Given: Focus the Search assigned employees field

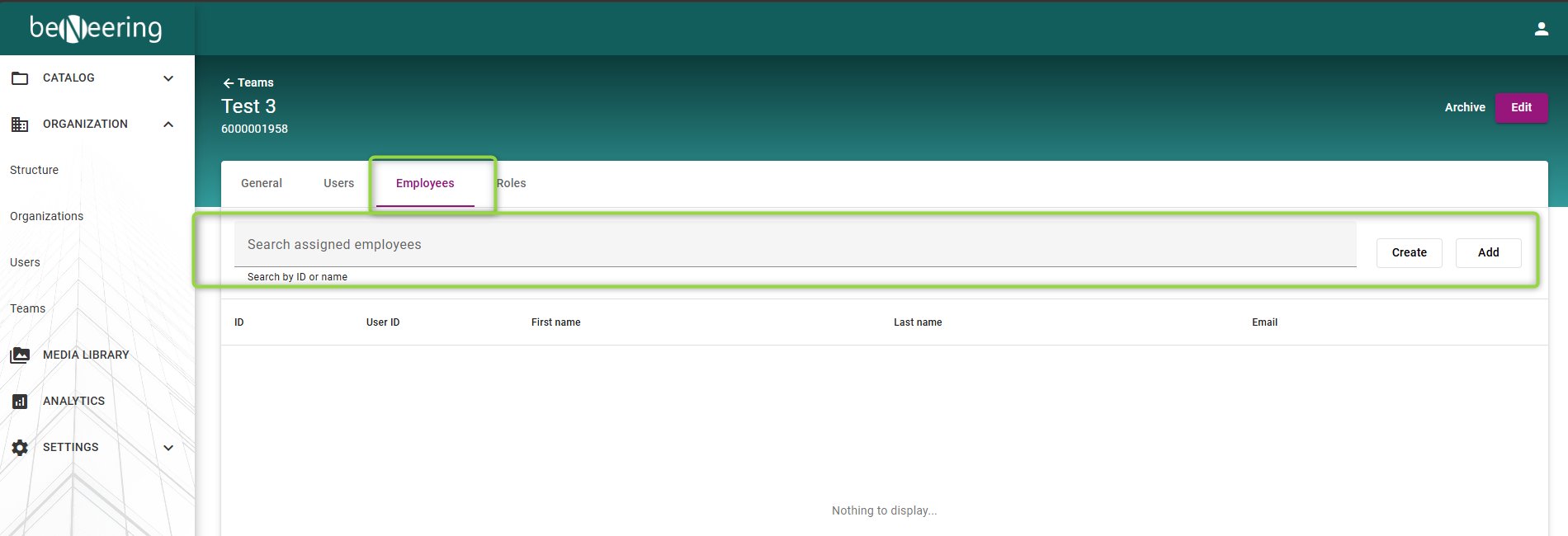Looking at the screenshot, I should pyautogui.click(x=795, y=244).
